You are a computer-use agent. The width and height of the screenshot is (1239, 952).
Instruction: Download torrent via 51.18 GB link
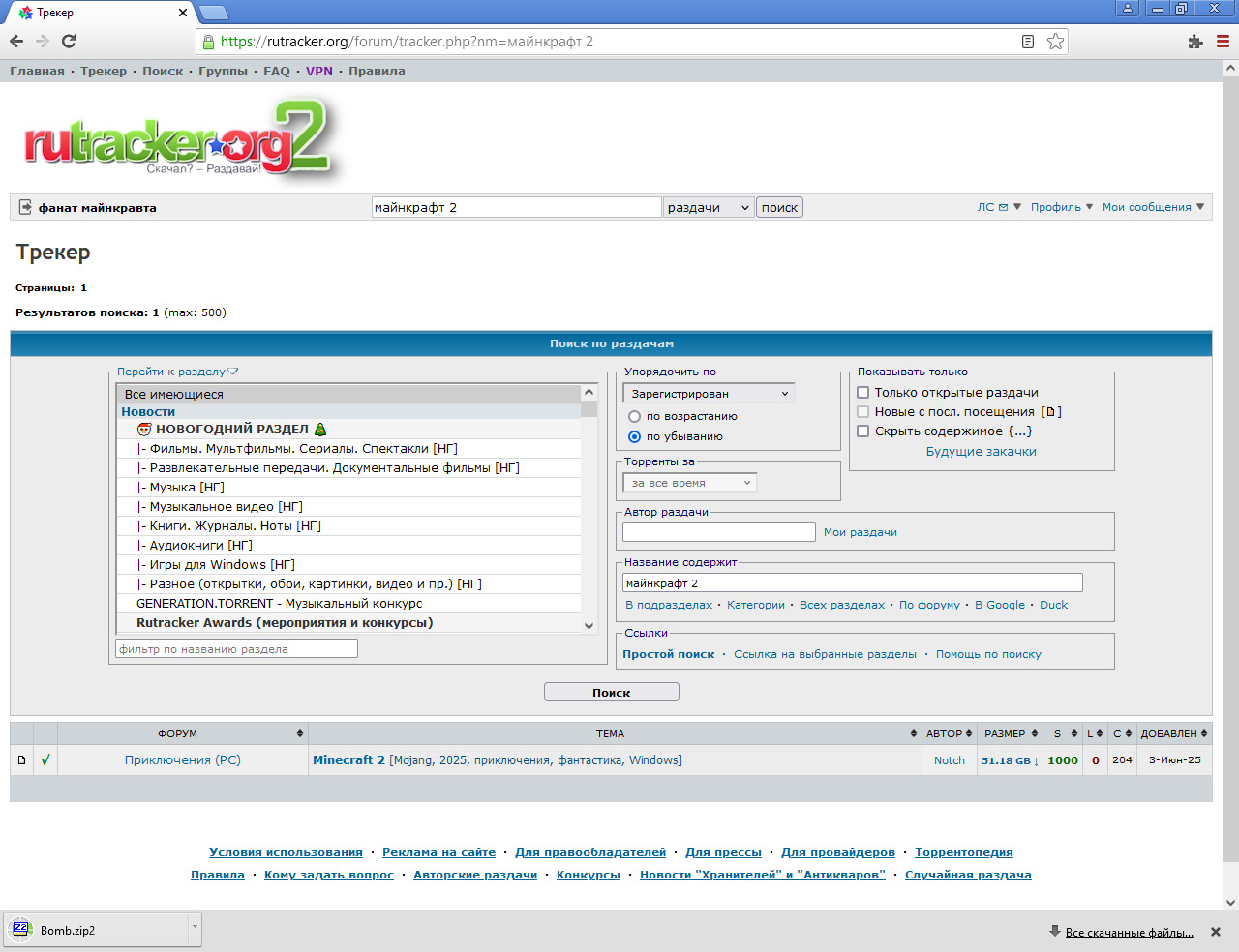tap(1010, 760)
